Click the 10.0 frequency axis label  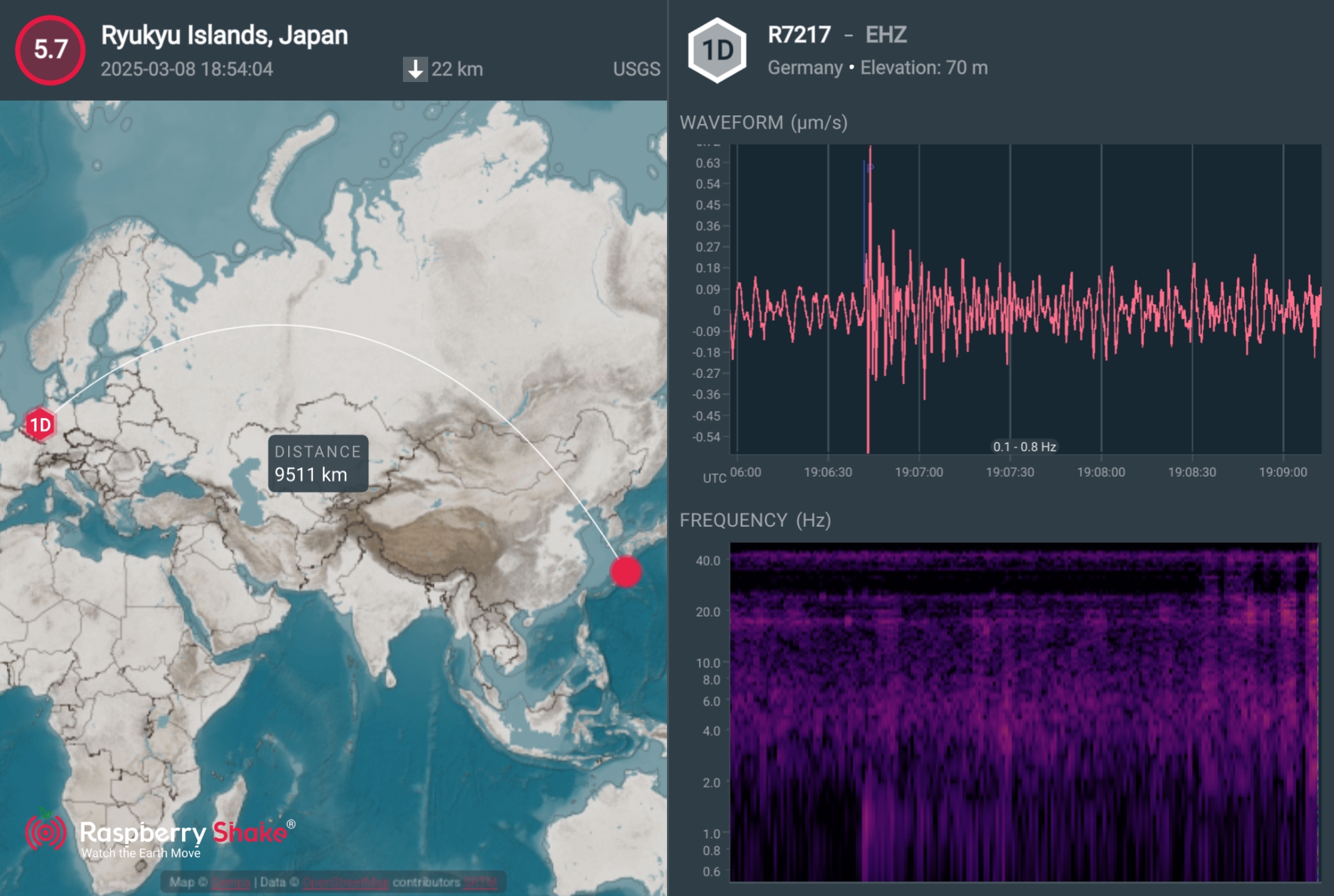[708, 663]
